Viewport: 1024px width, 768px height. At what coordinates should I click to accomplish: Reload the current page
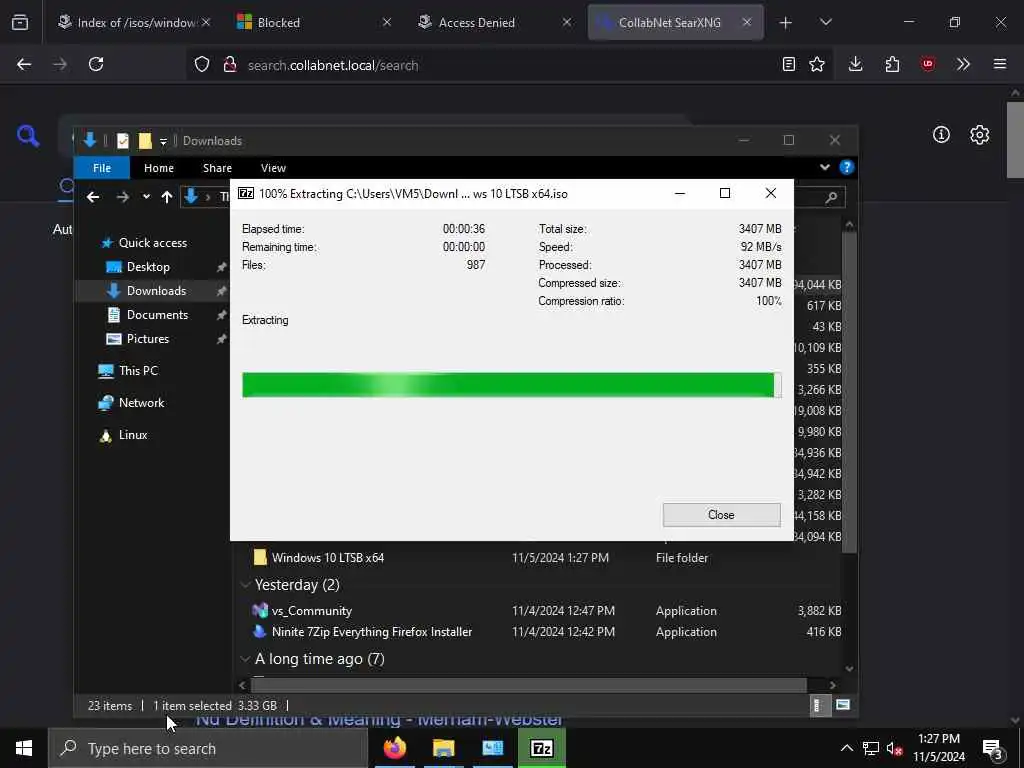[x=96, y=64]
